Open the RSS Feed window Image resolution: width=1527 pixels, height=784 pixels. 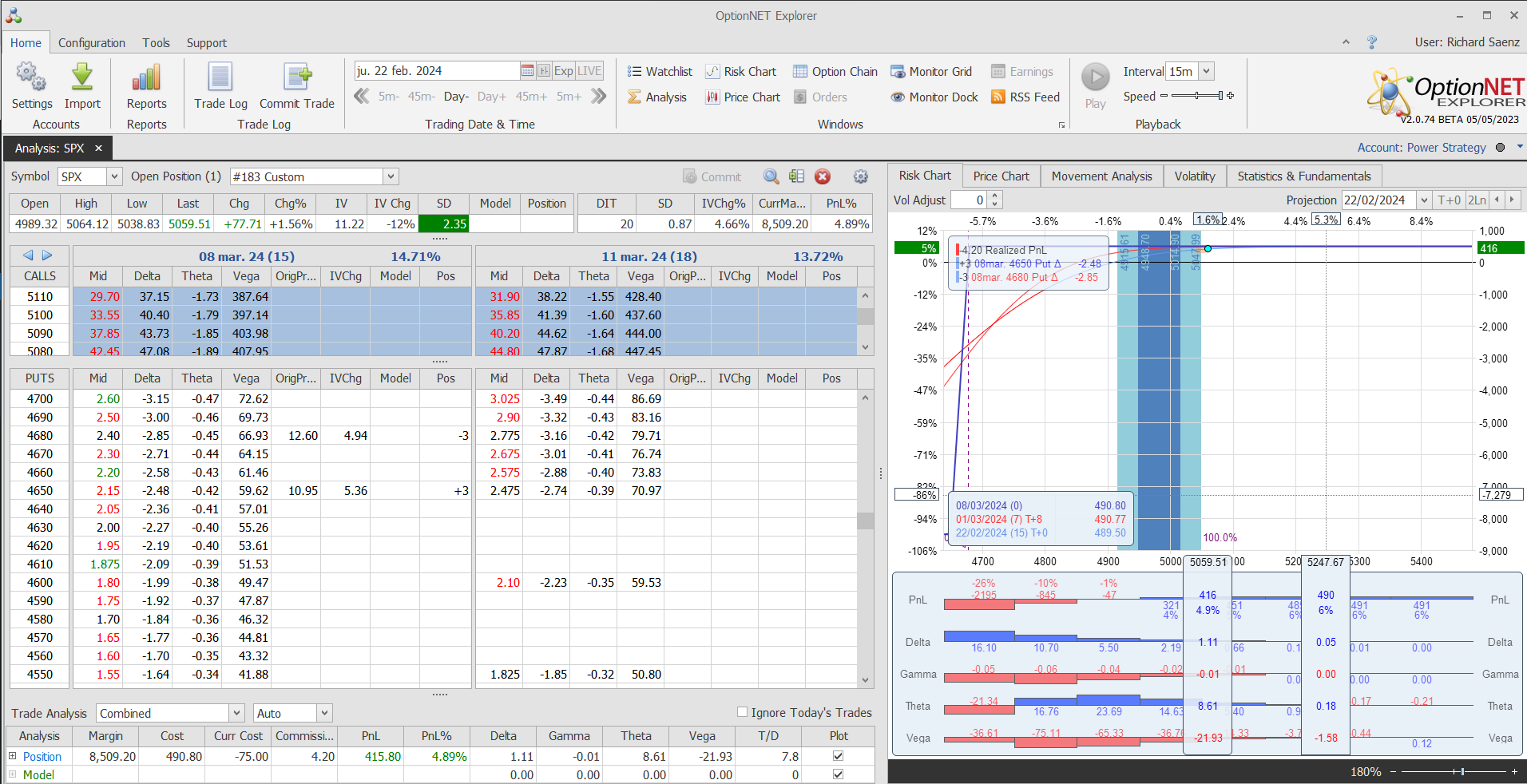tap(1025, 97)
